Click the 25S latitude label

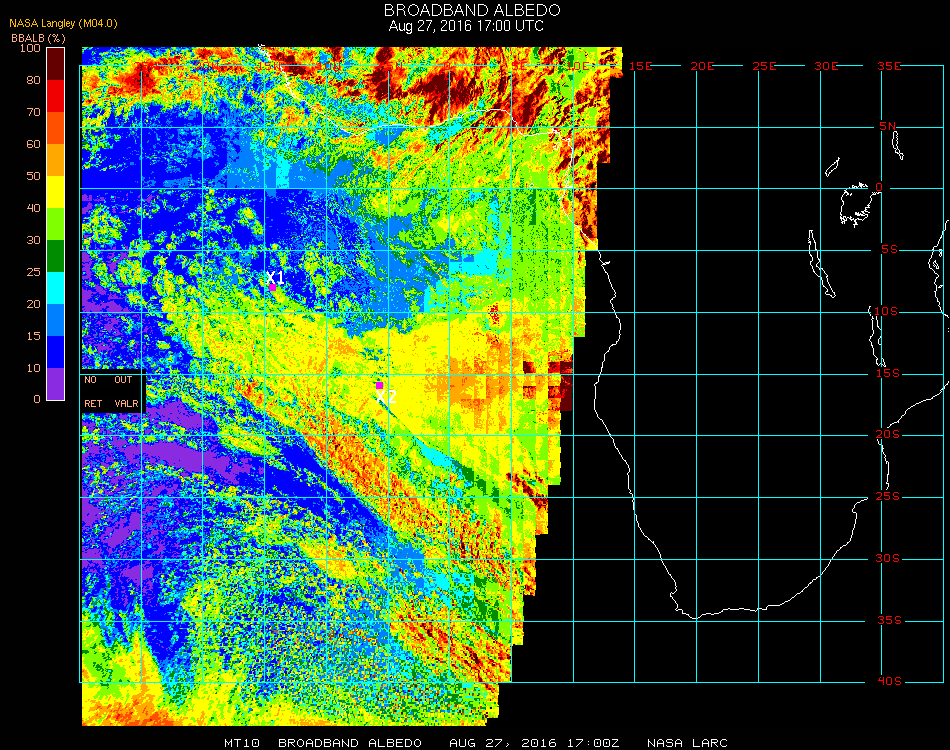click(888, 497)
